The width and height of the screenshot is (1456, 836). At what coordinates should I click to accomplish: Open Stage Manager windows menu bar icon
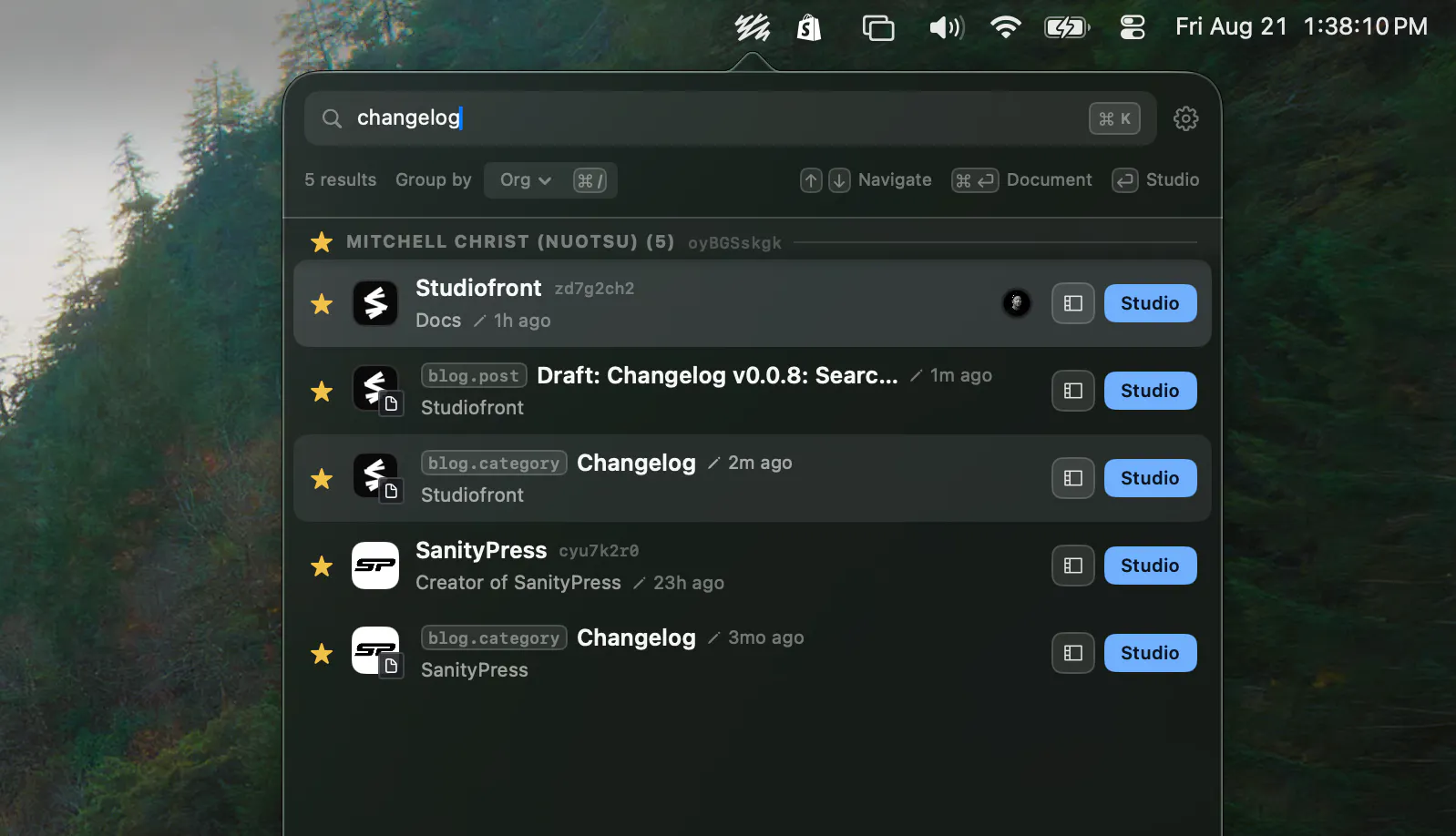pyautogui.click(x=878, y=27)
